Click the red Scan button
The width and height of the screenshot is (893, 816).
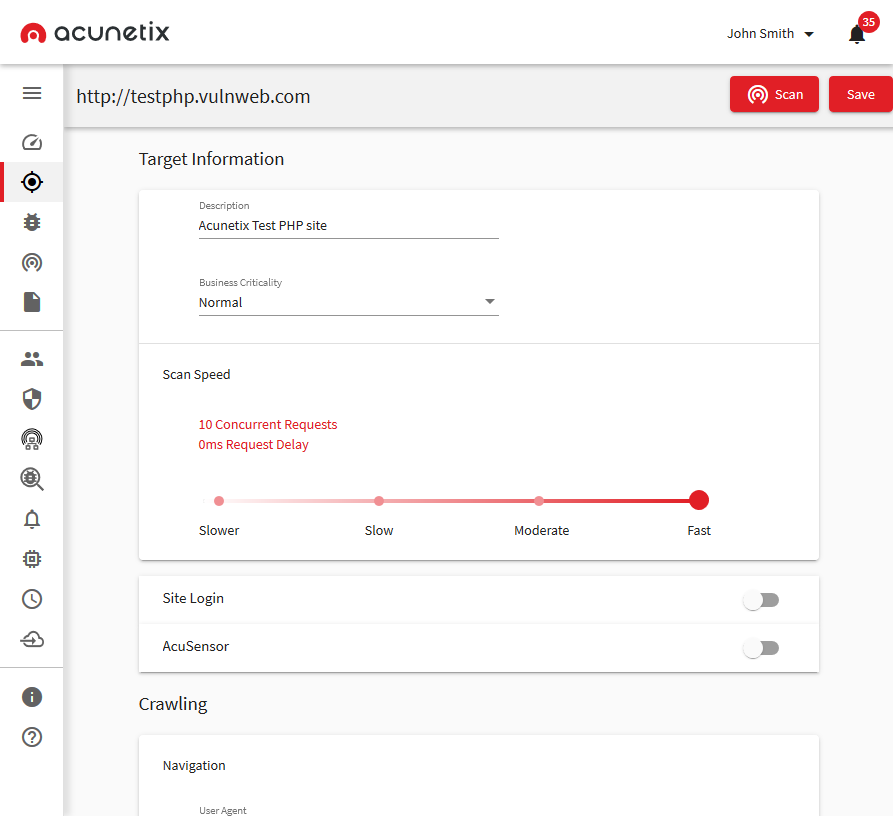pyautogui.click(x=774, y=94)
